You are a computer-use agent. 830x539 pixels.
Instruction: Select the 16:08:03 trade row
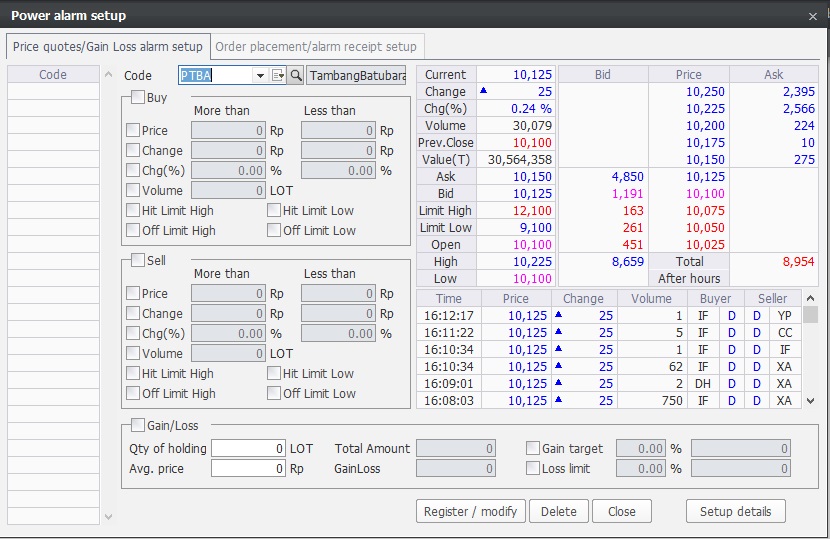click(609, 401)
